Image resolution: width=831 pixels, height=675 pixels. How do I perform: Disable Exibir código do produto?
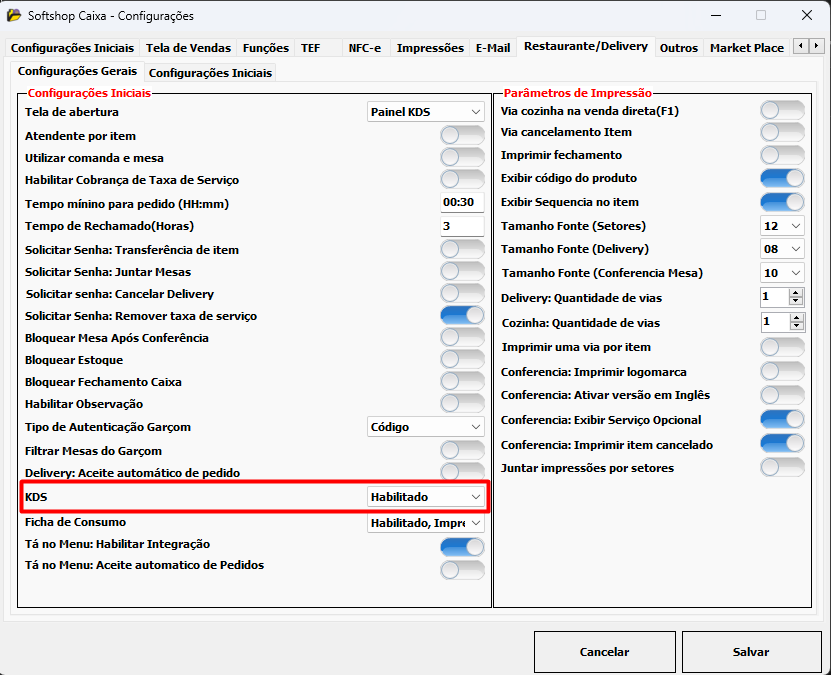[782, 178]
